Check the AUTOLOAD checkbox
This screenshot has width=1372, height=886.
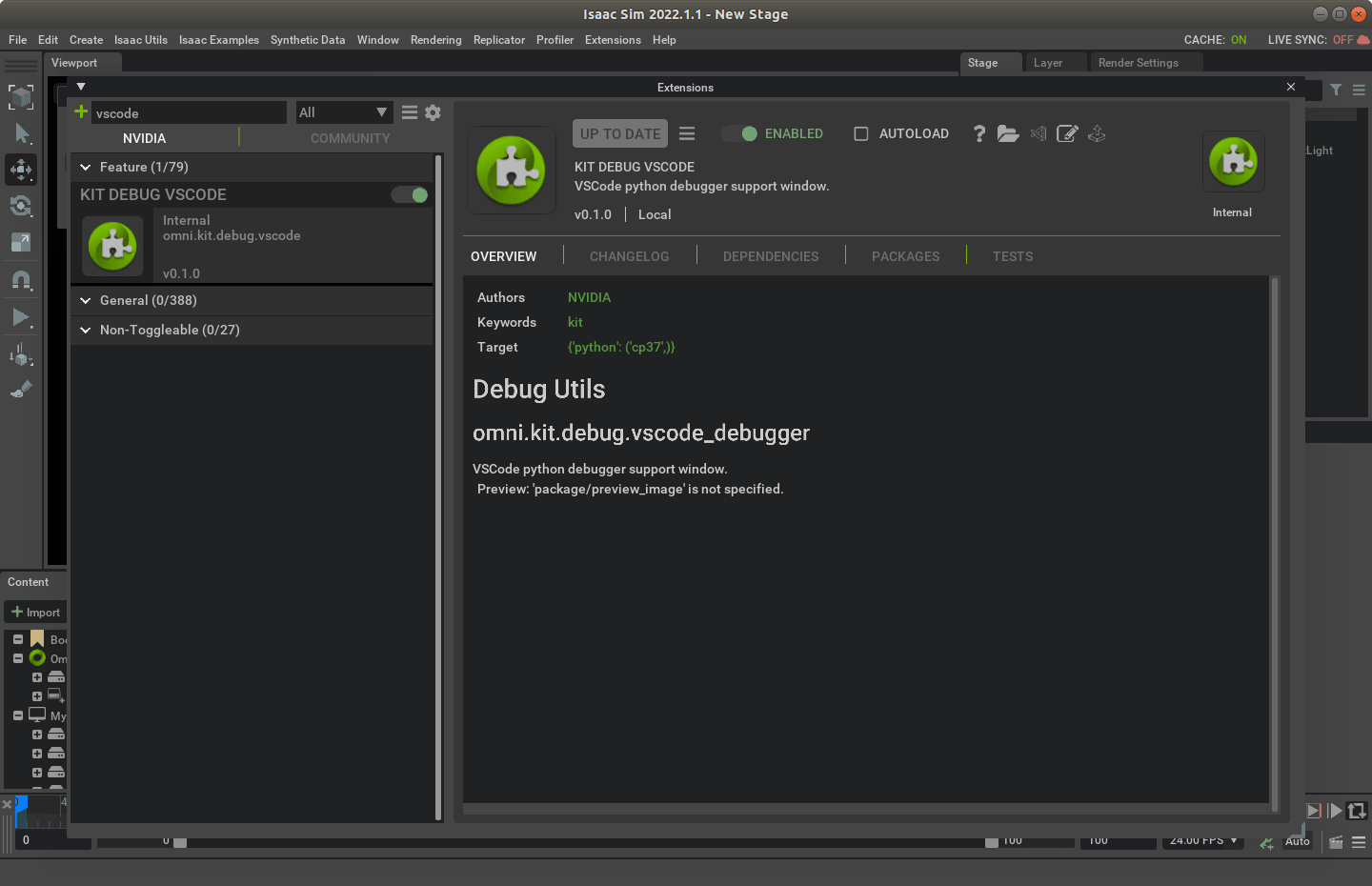(861, 133)
